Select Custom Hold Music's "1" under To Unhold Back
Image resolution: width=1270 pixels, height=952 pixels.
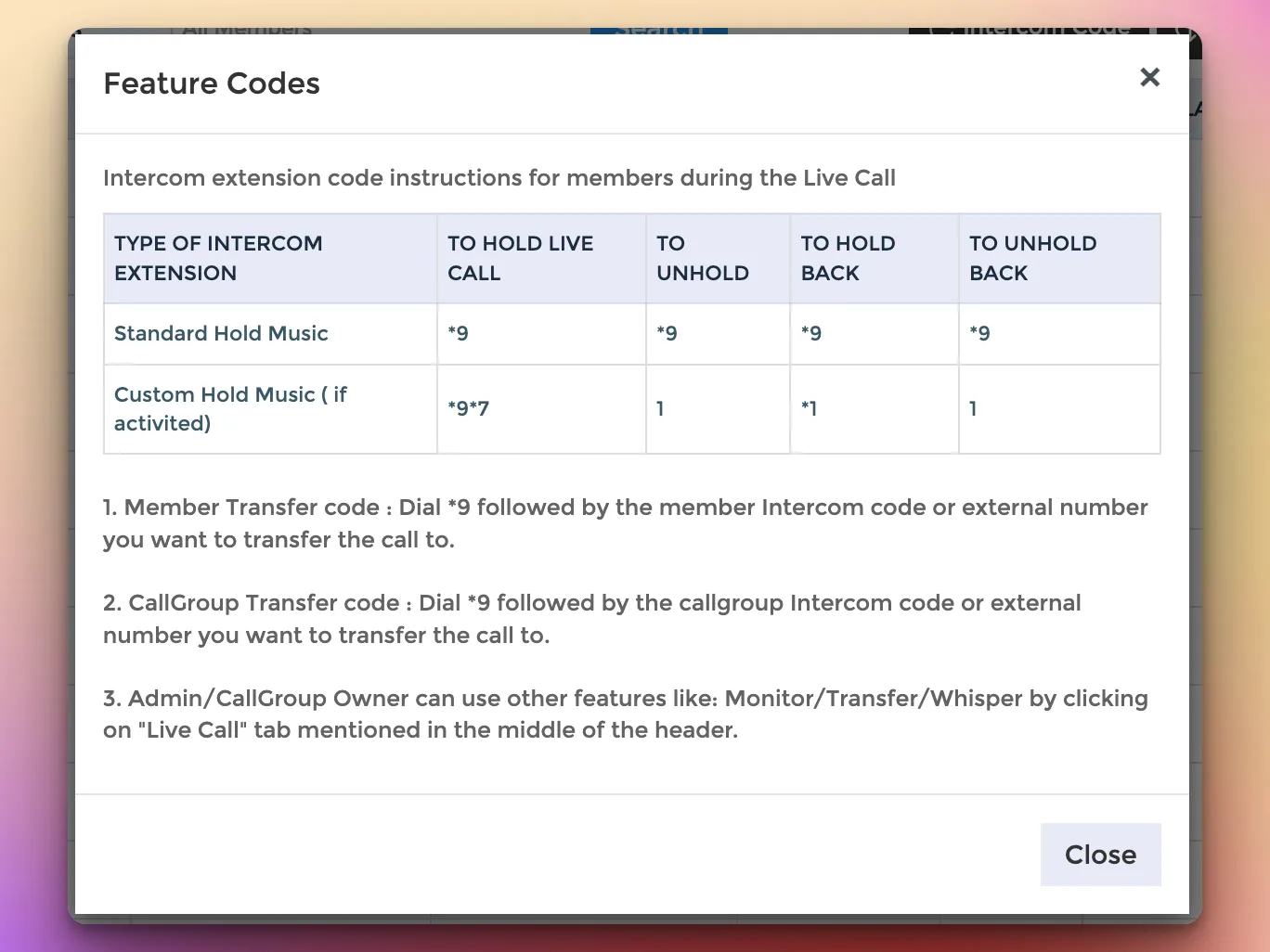[x=973, y=409]
